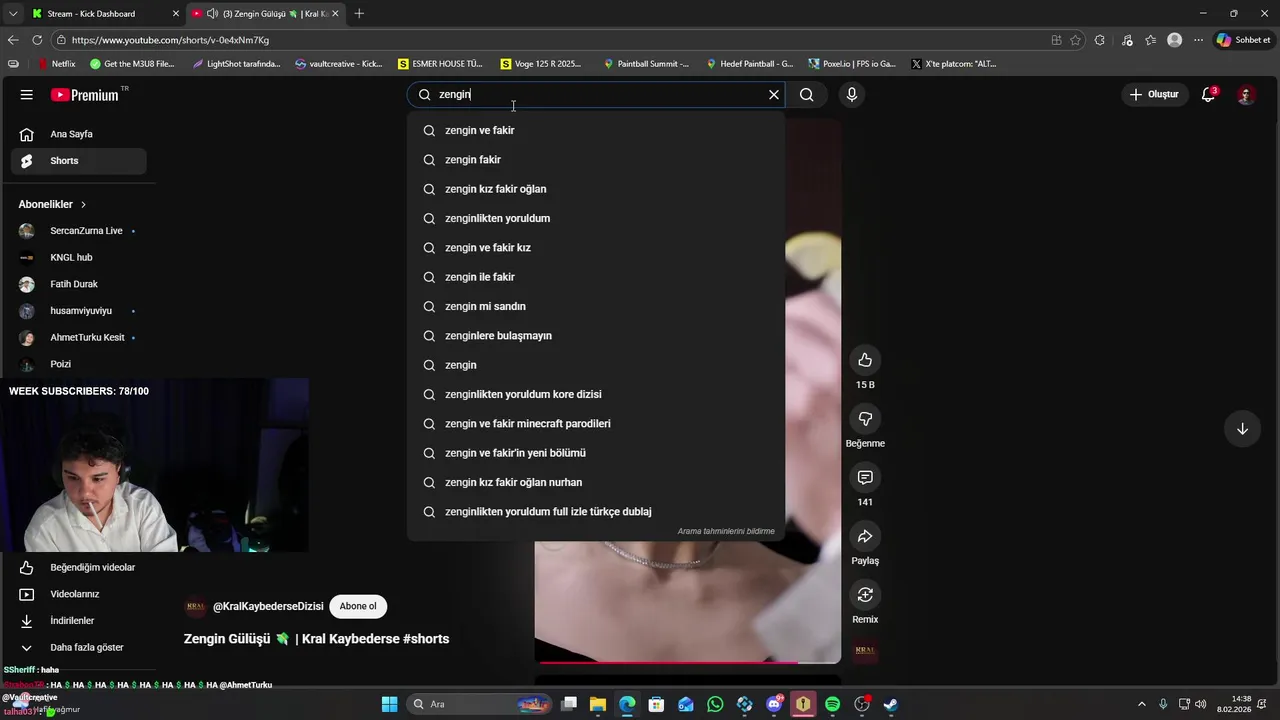Open the YouTube hamburger guide menu

(27, 95)
